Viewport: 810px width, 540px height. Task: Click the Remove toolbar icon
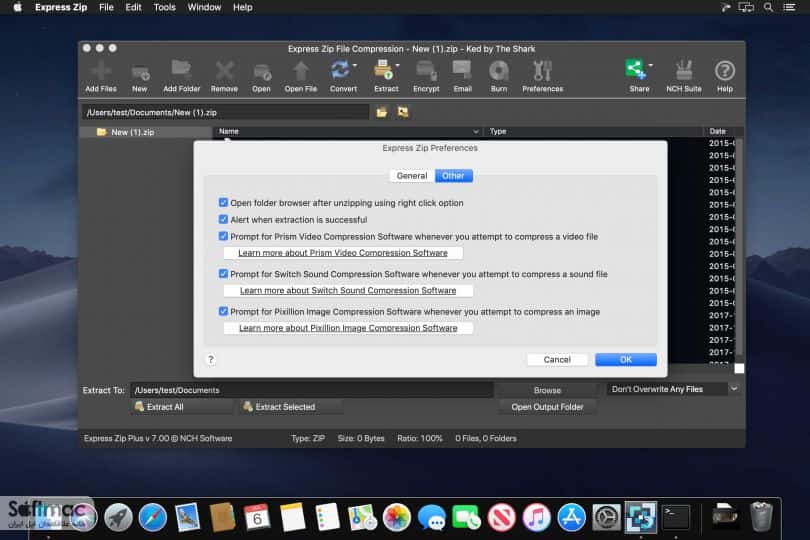click(x=224, y=76)
